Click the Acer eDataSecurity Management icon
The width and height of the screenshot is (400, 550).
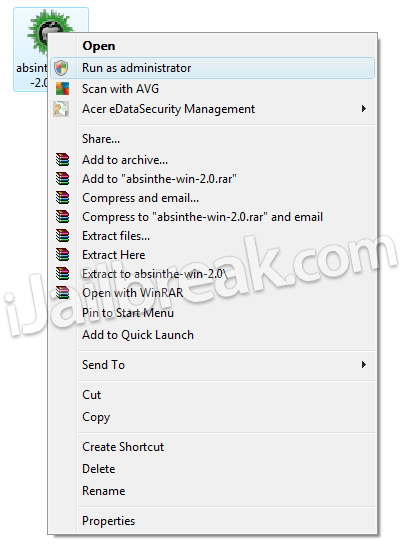tap(61, 109)
